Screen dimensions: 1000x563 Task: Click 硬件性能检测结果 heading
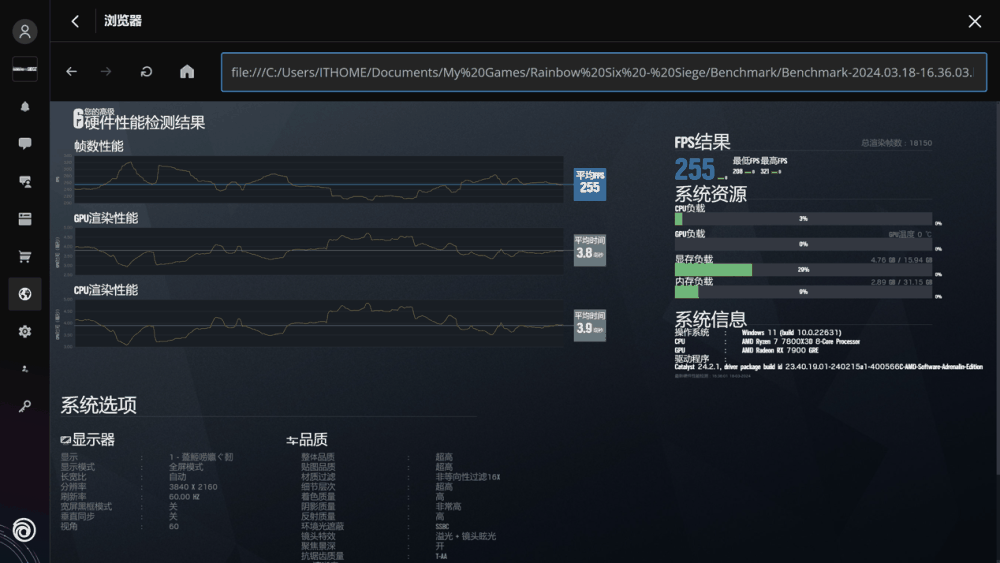(144, 122)
